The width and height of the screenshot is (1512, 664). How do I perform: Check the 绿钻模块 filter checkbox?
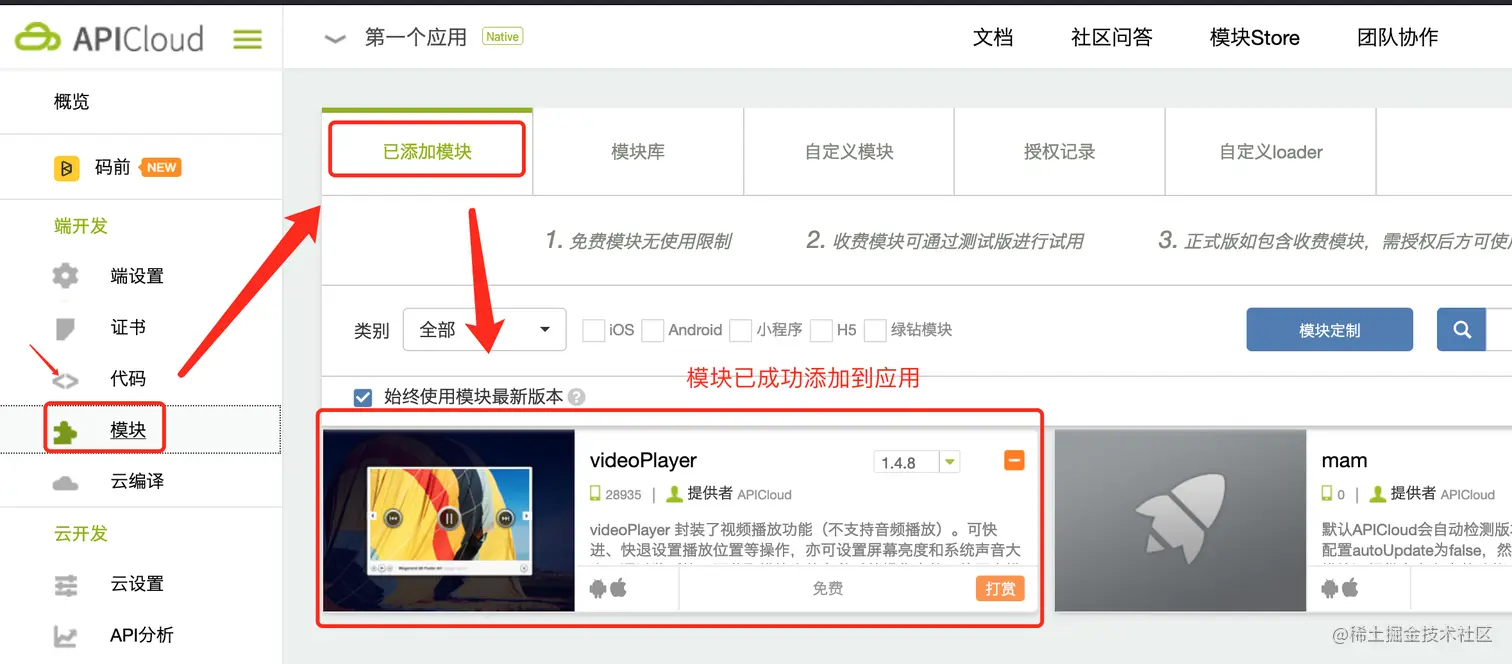(875, 330)
